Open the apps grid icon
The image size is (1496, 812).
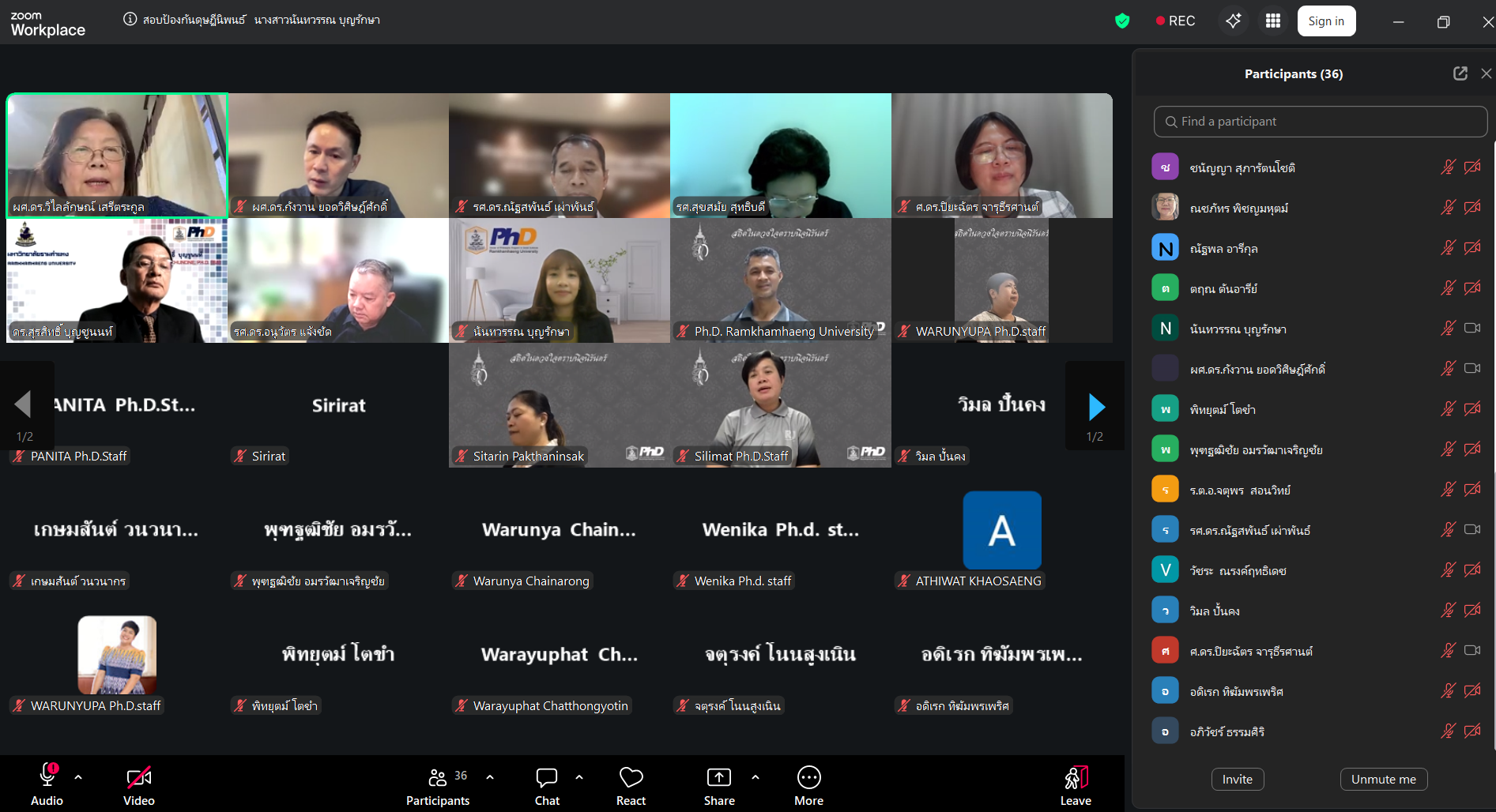(1272, 21)
